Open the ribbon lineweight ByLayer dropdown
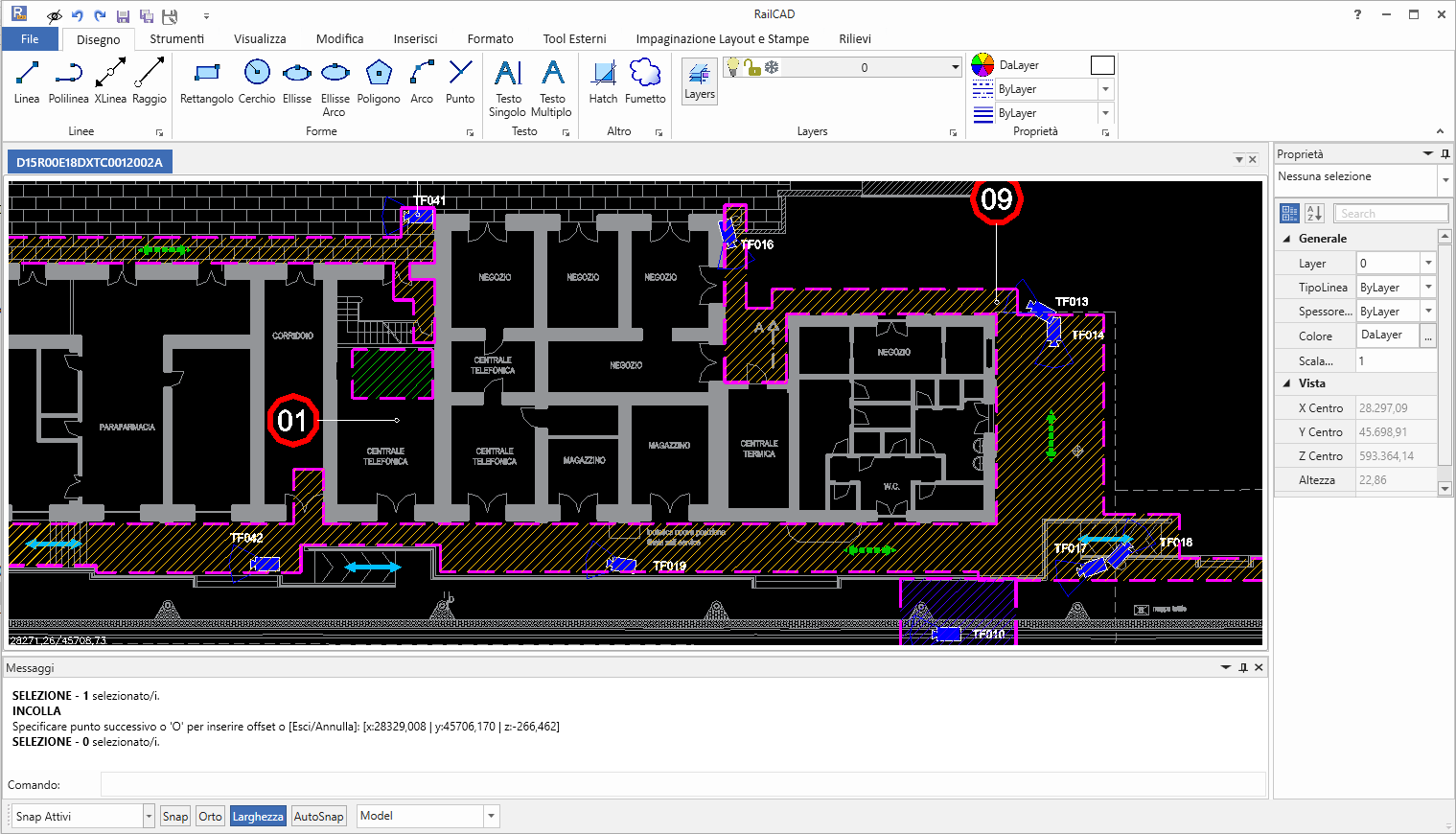The width and height of the screenshot is (1456, 834). 1105,113
